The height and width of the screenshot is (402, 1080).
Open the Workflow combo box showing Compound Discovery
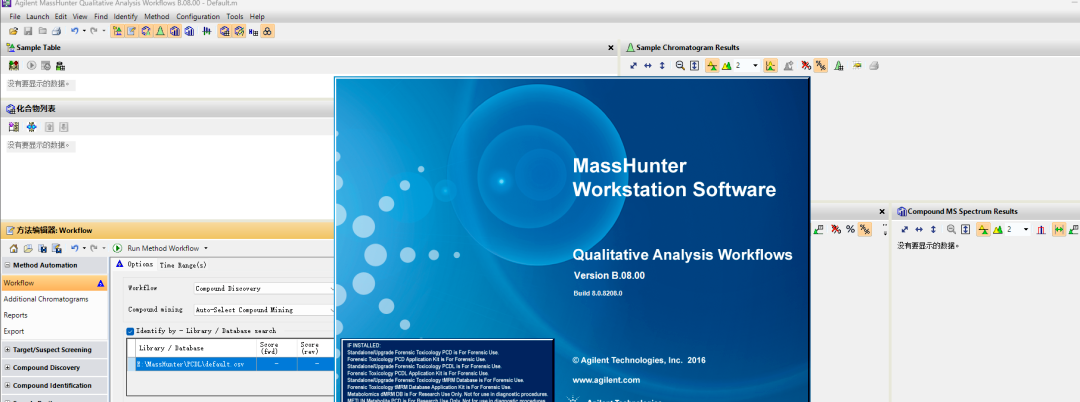tap(264, 288)
